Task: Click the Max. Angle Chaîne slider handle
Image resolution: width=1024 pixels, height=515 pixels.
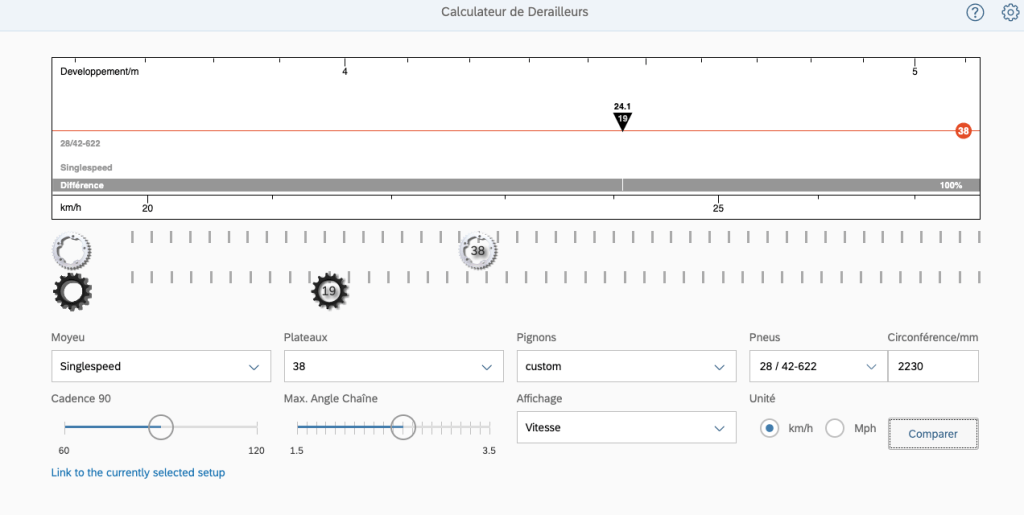Action: point(403,427)
